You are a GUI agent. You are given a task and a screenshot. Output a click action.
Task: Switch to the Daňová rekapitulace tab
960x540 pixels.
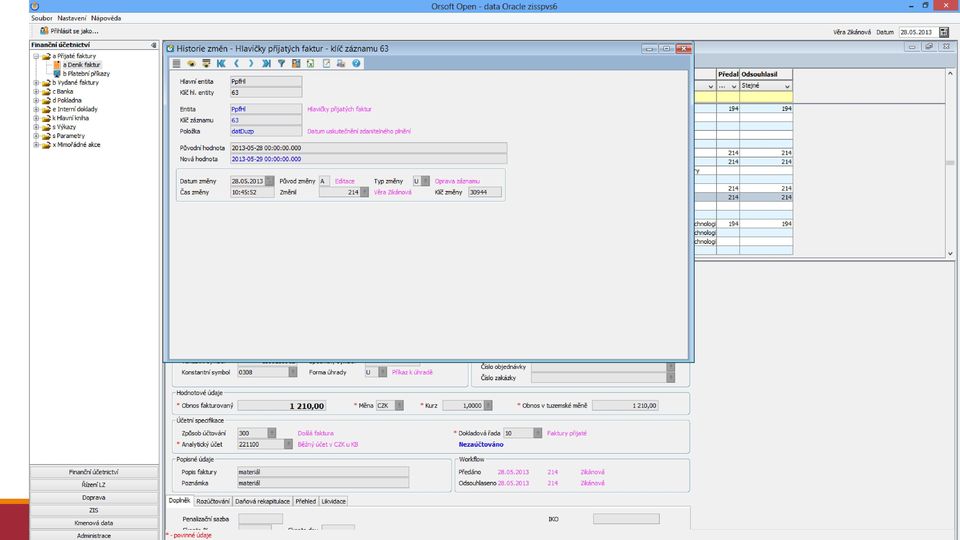pyautogui.click(x=263, y=501)
